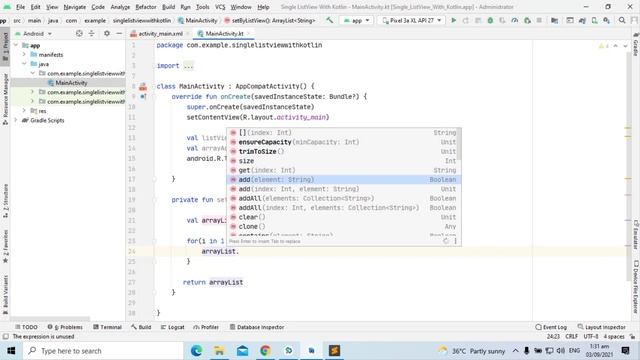
Task: Switch to the activity_main.xml tab
Action: [160, 33]
